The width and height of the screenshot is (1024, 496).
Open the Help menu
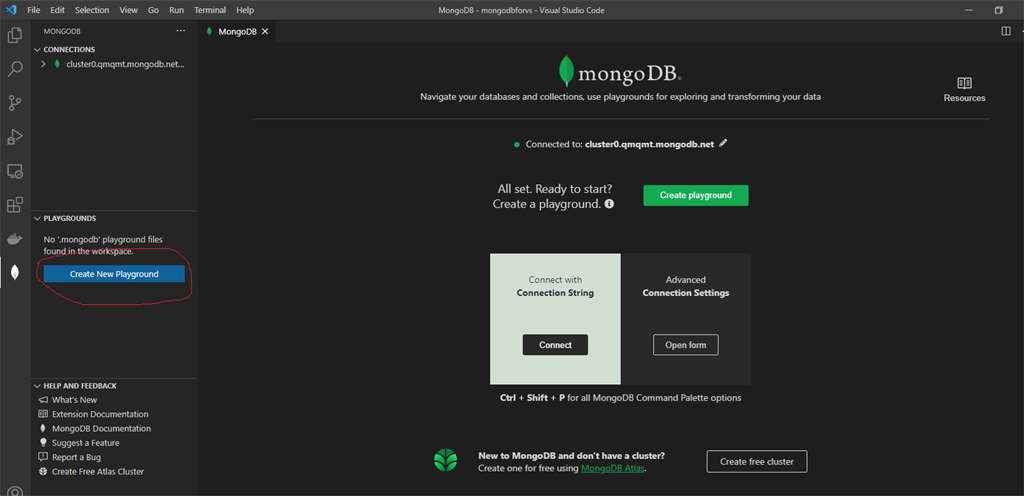click(x=245, y=10)
